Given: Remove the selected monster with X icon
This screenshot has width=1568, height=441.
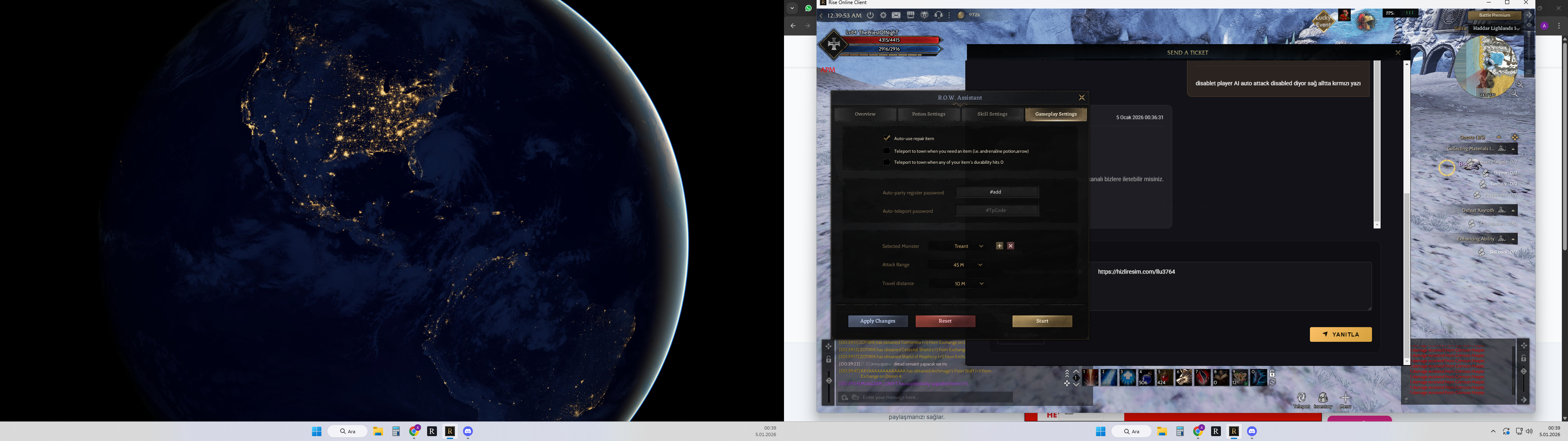Looking at the screenshot, I should [x=1011, y=246].
